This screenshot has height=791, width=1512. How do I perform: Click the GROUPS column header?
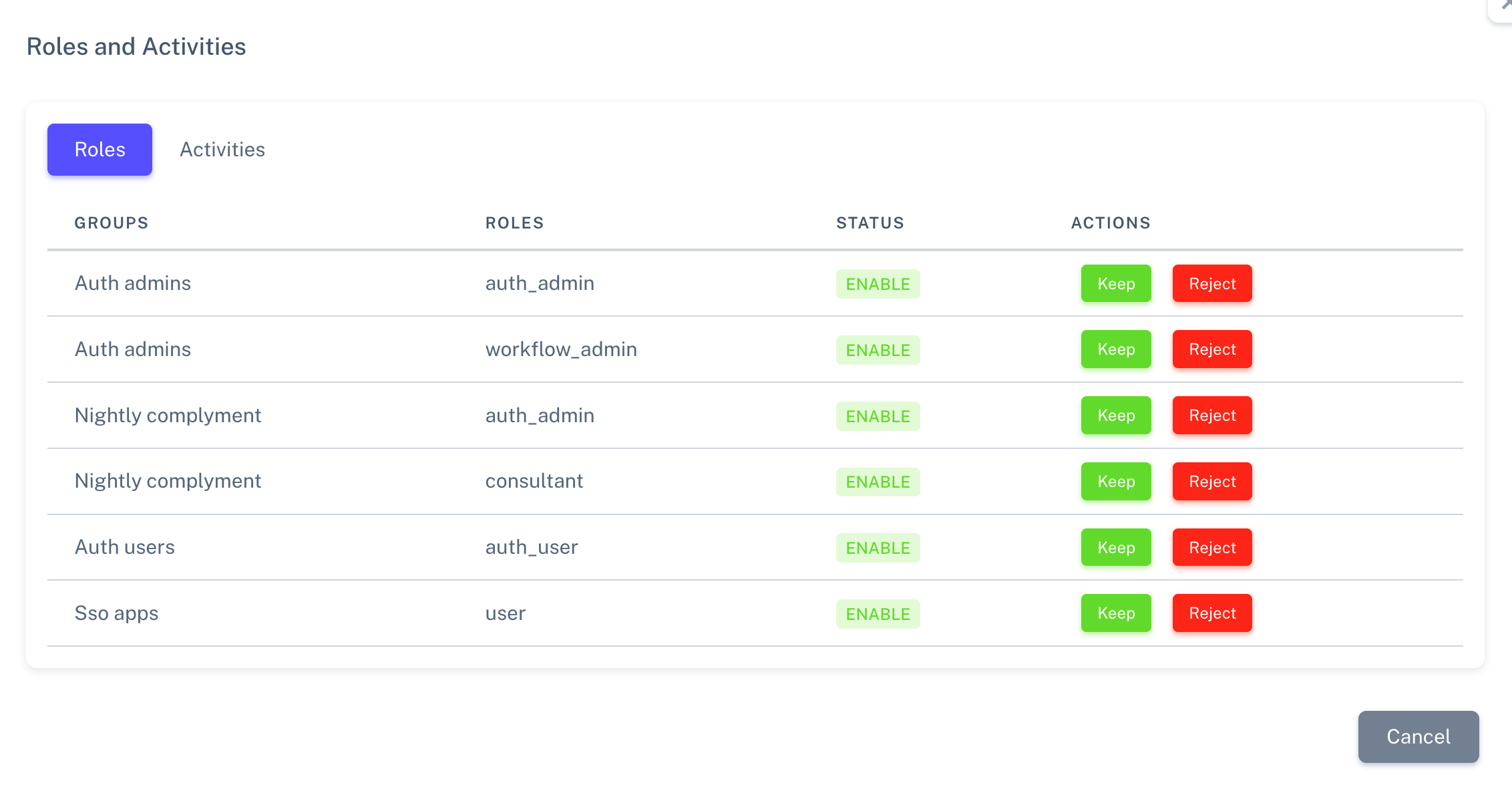(112, 223)
